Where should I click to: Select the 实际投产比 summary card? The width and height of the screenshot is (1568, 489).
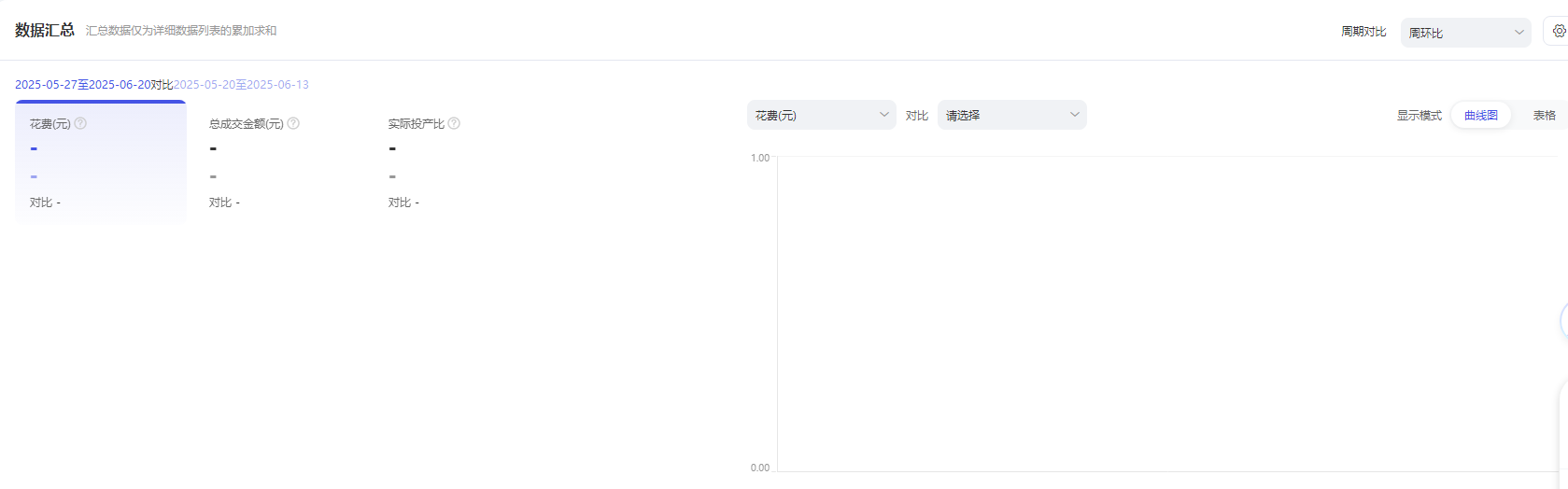pyautogui.click(x=448, y=162)
